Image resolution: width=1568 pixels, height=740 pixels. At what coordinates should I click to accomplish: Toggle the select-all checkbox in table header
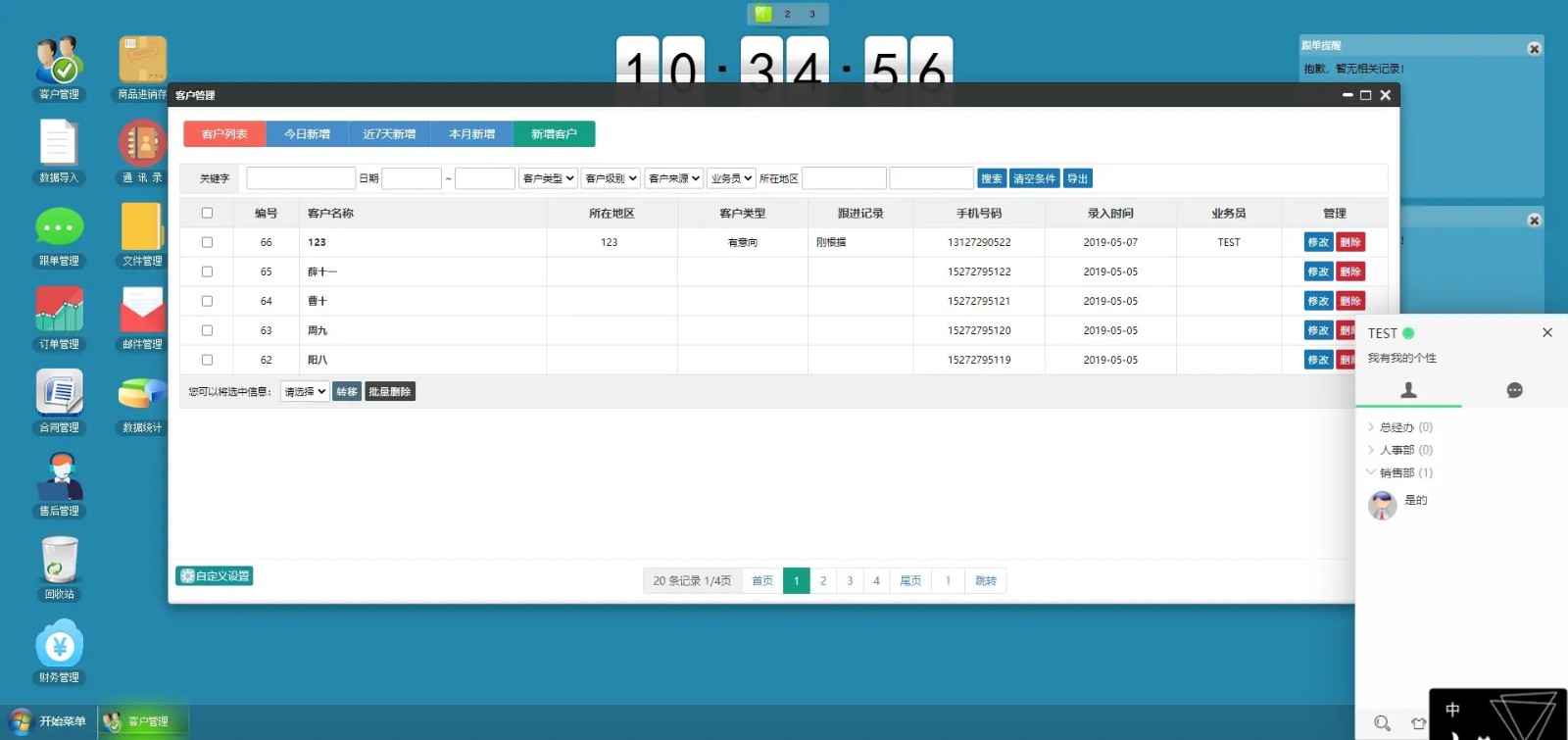click(207, 213)
